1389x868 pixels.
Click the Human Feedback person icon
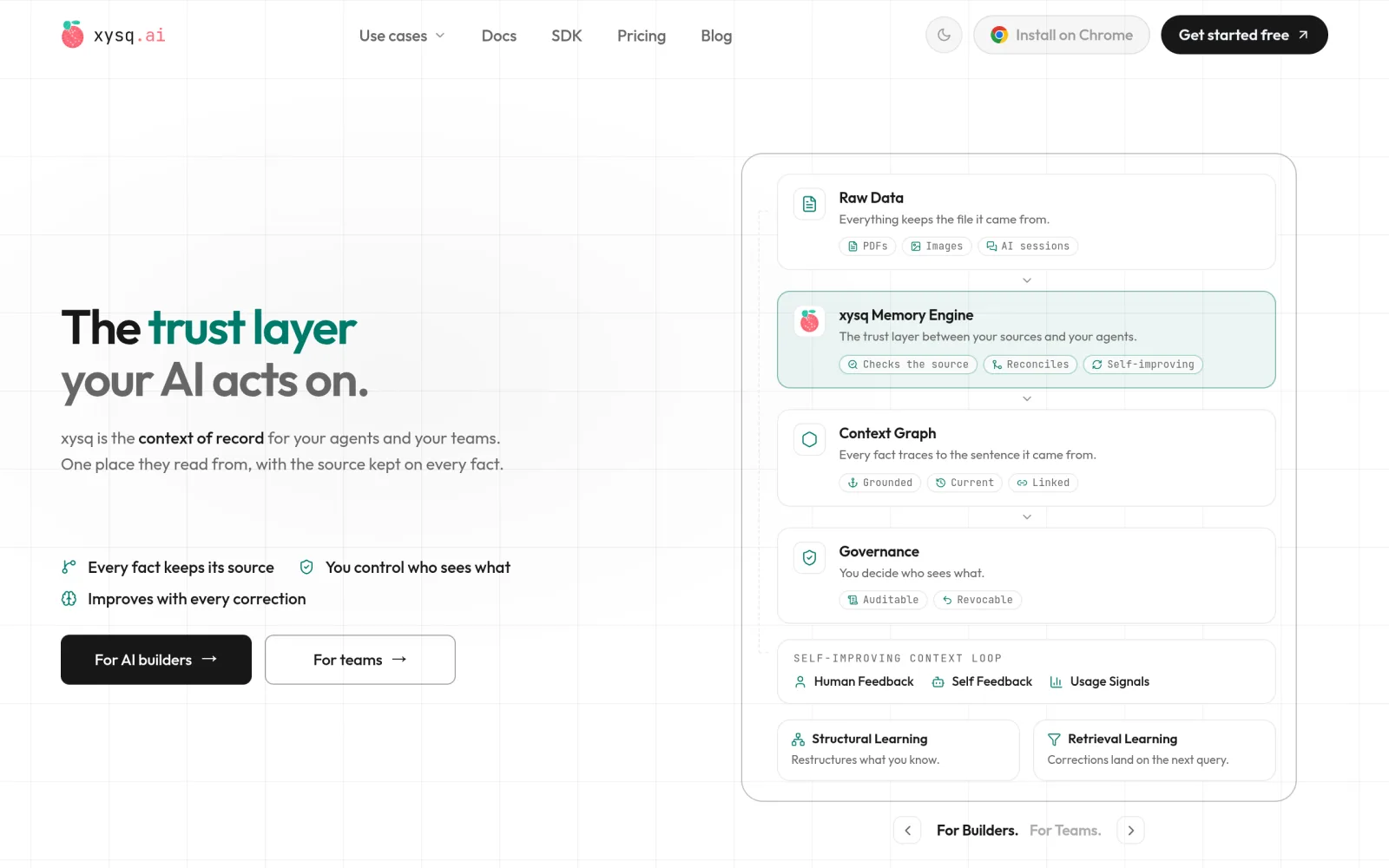coord(800,682)
